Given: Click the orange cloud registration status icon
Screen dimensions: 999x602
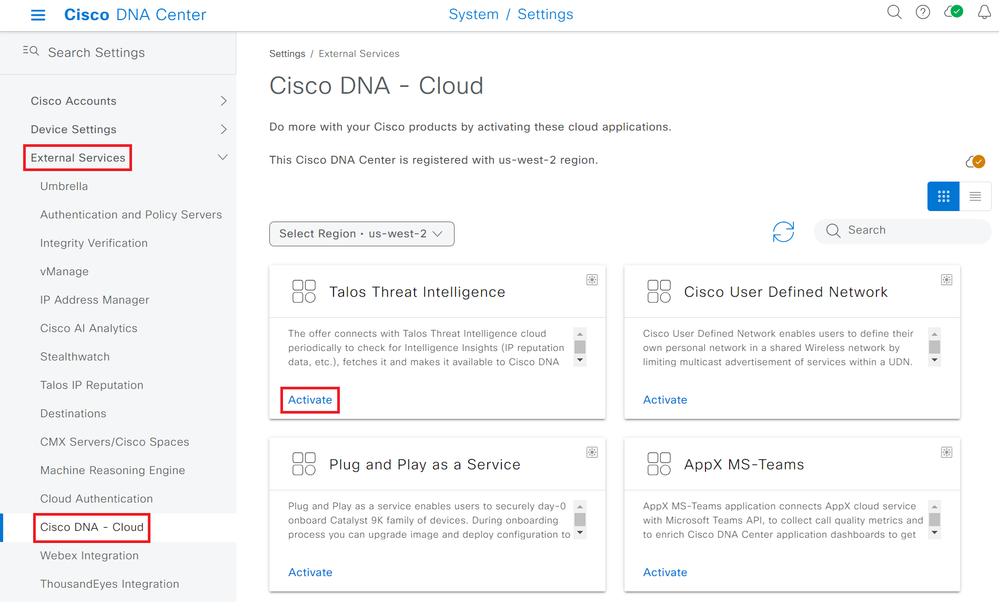Looking at the screenshot, I should (975, 162).
